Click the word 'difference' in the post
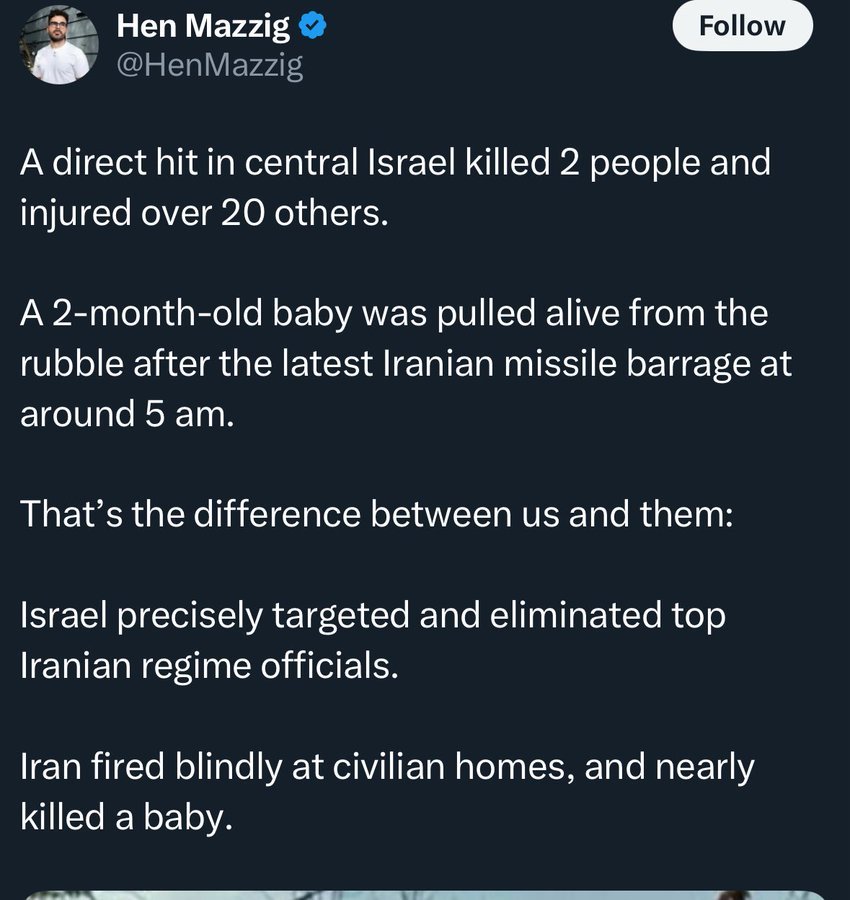The height and width of the screenshot is (900, 850). (277, 514)
